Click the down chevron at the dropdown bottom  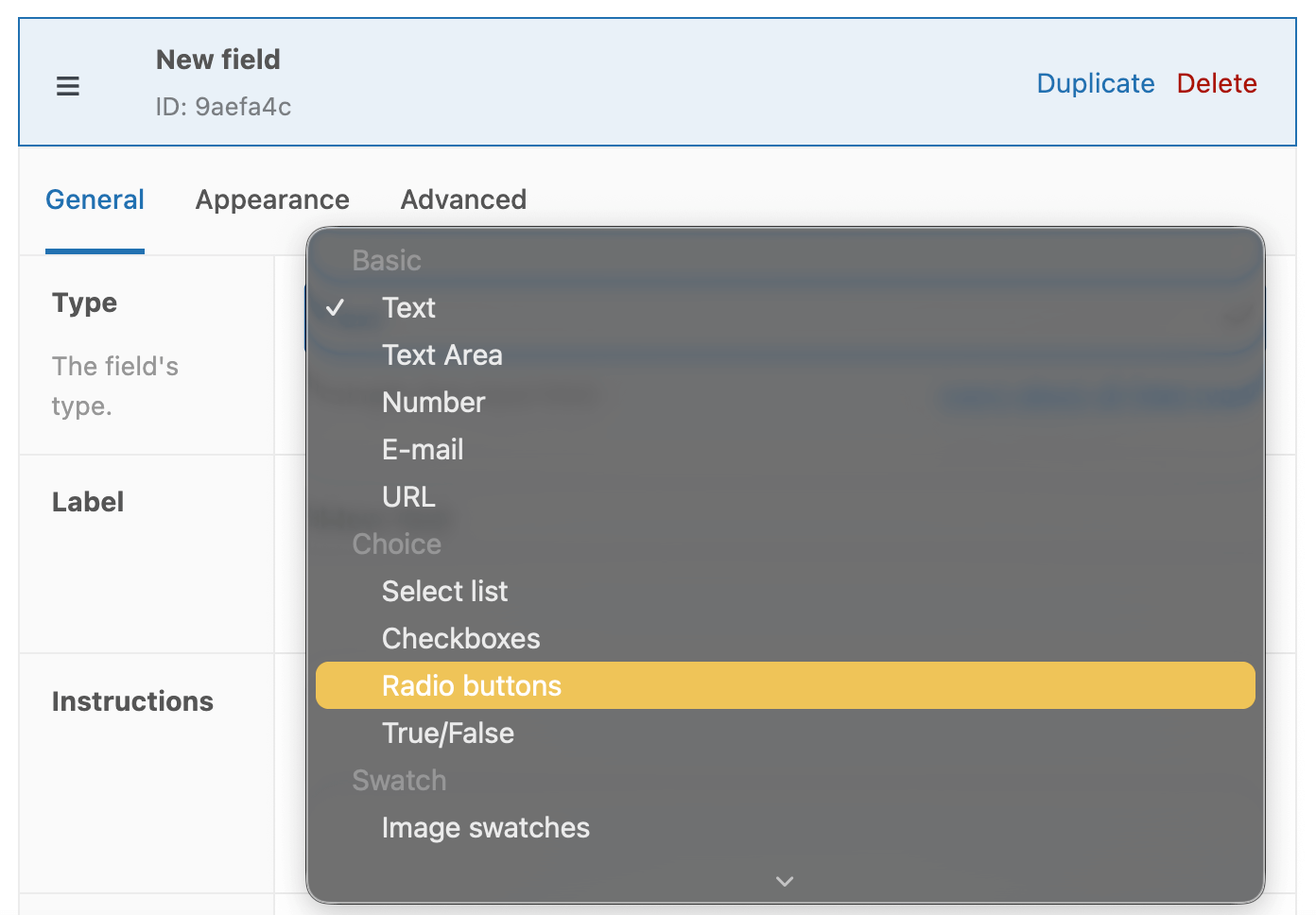784,880
